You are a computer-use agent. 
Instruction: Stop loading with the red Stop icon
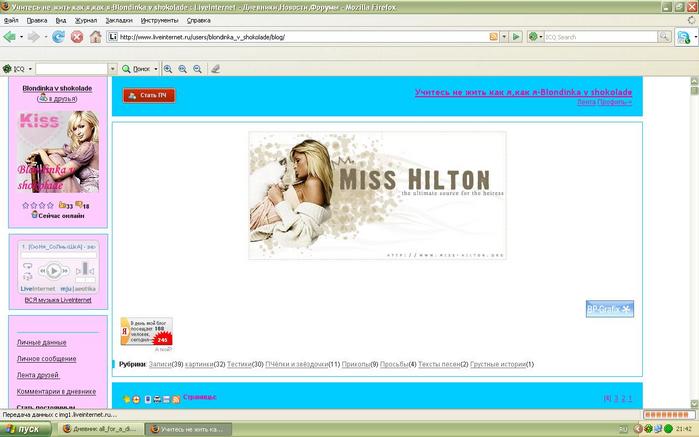(77, 37)
